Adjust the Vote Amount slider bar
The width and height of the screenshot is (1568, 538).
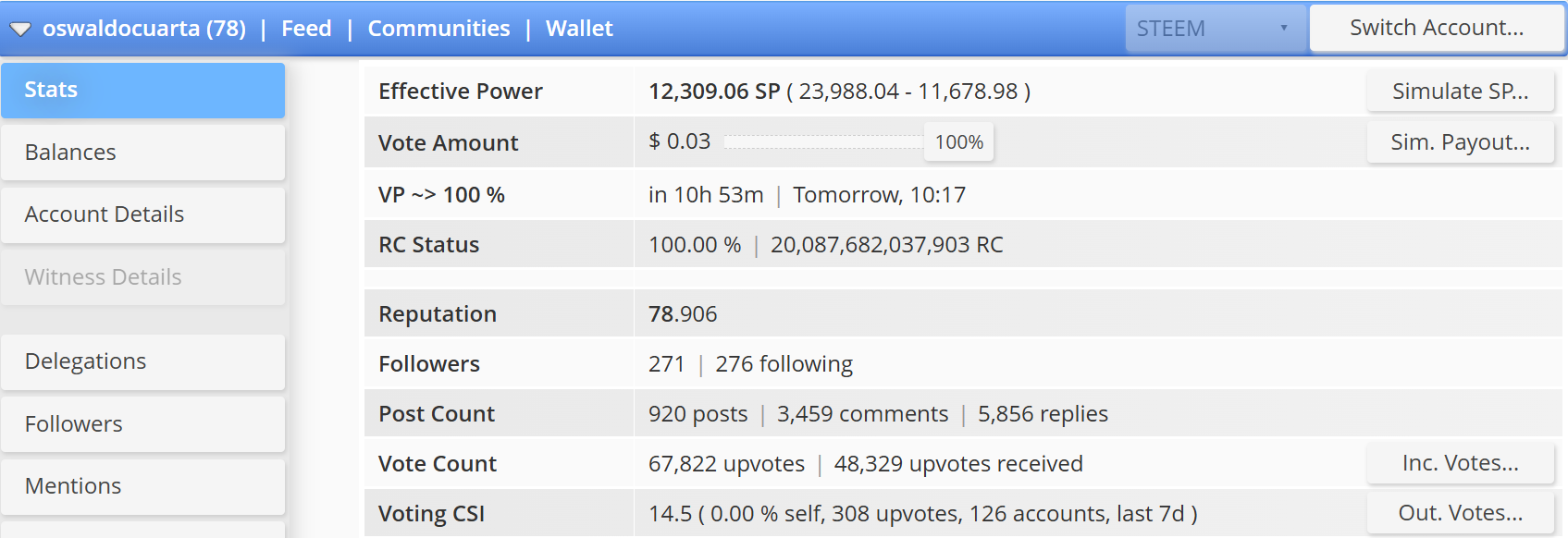click(823, 142)
